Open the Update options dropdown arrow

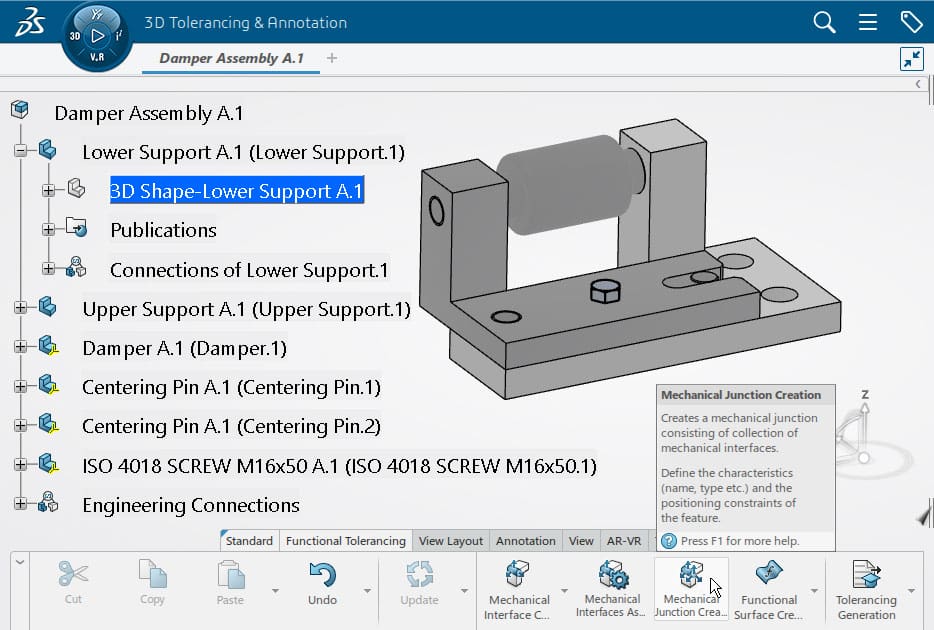(x=464, y=591)
